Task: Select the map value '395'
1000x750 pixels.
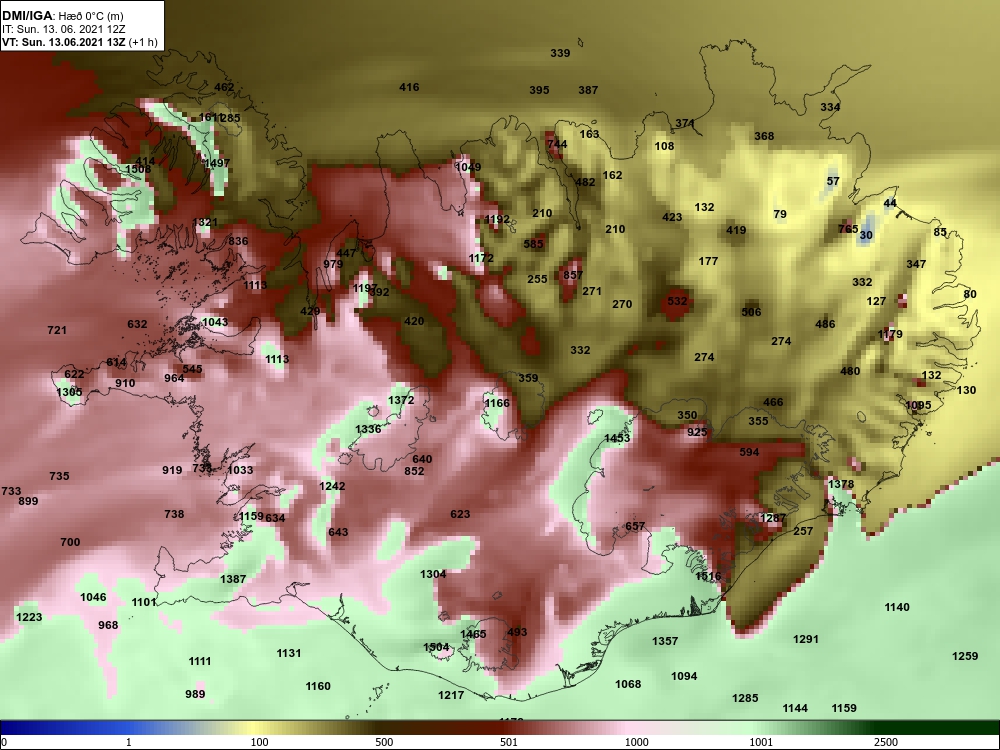Action: (539, 90)
